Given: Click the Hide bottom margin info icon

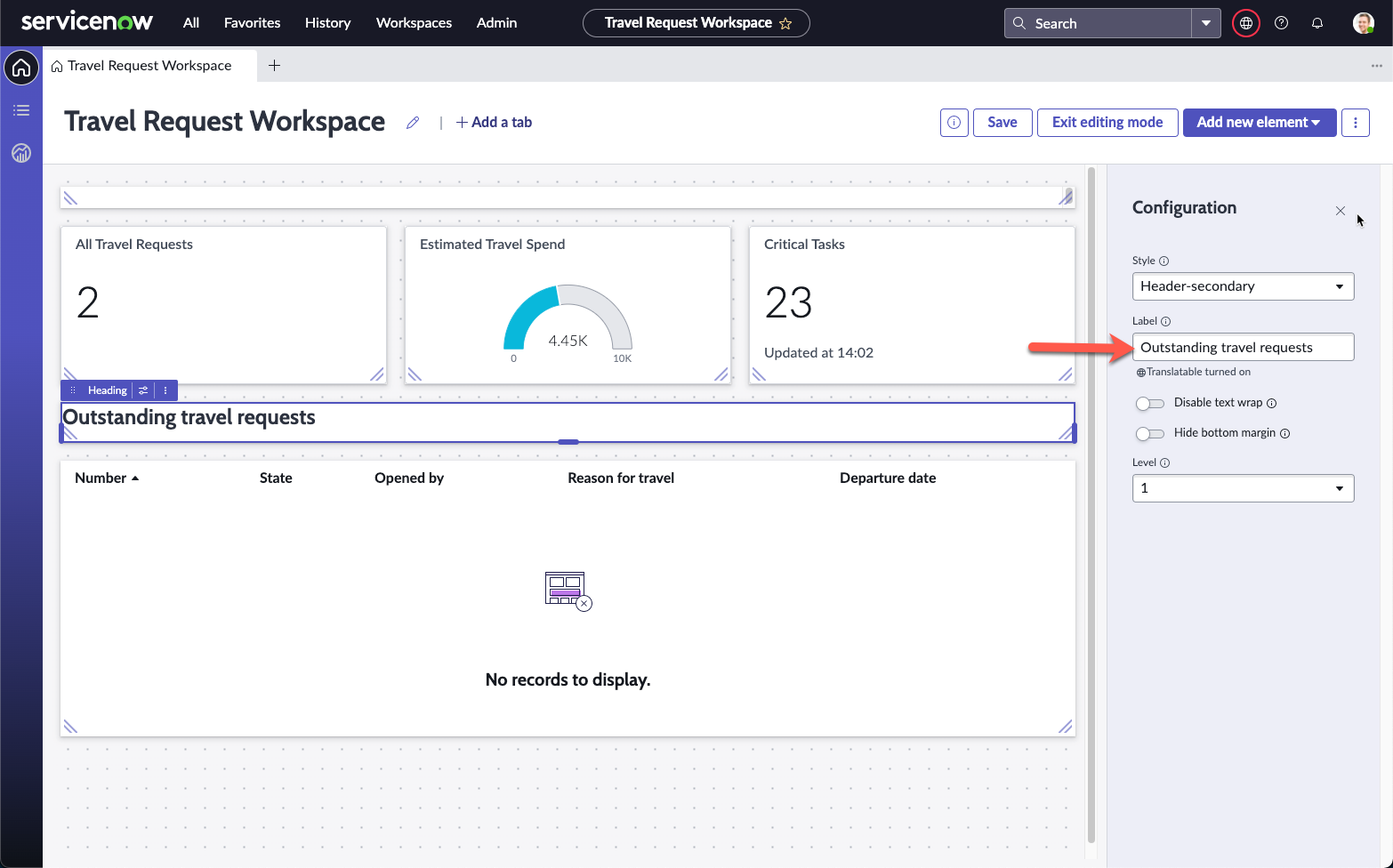Looking at the screenshot, I should pos(1284,433).
